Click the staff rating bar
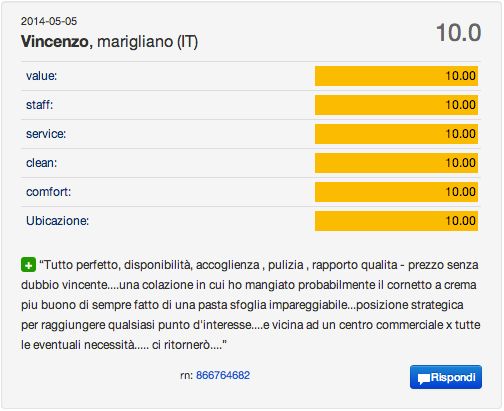The width and height of the screenshot is (504, 411). click(396, 105)
